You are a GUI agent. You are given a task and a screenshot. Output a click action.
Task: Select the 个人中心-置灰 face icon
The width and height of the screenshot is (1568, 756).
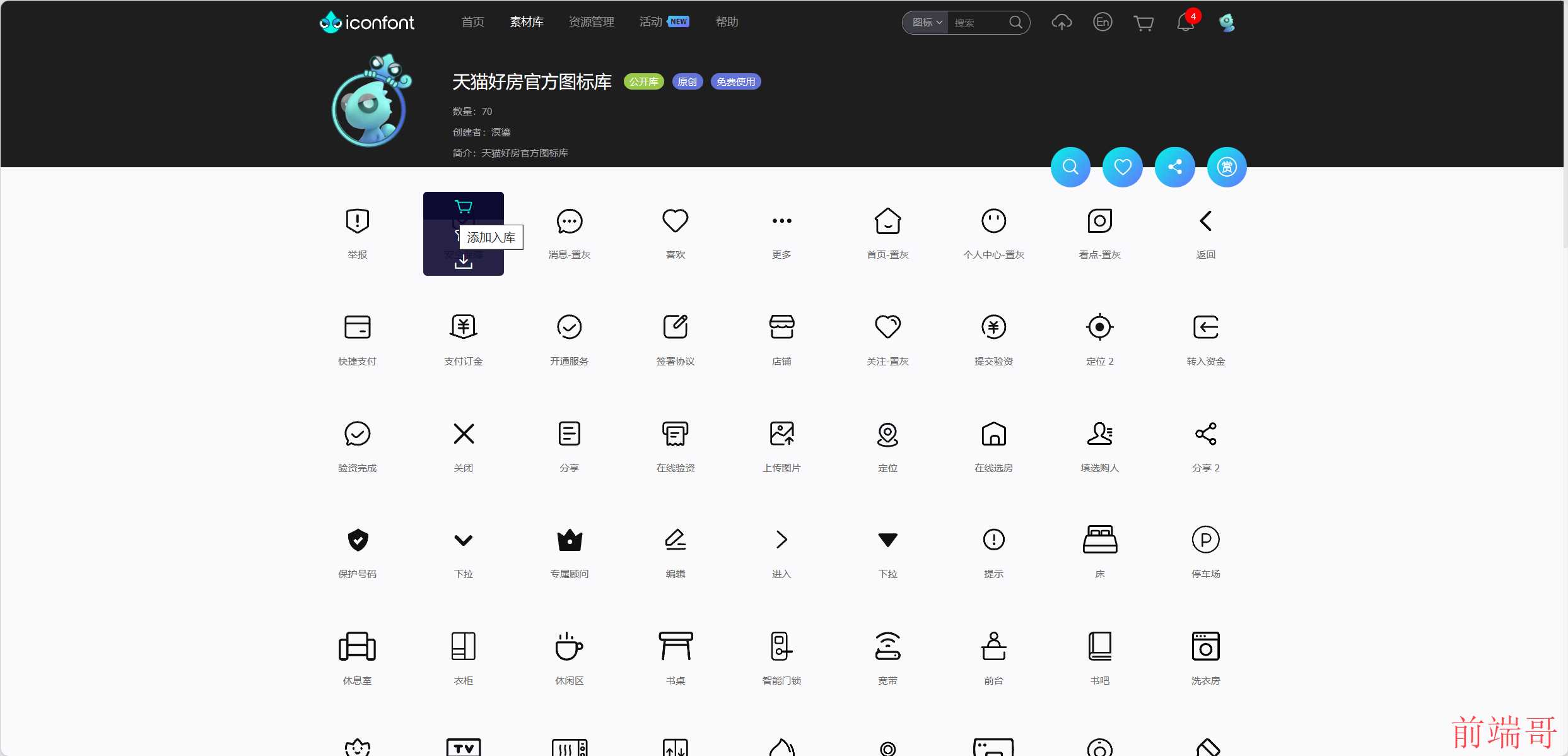pyautogui.click(x=993, y=221)
